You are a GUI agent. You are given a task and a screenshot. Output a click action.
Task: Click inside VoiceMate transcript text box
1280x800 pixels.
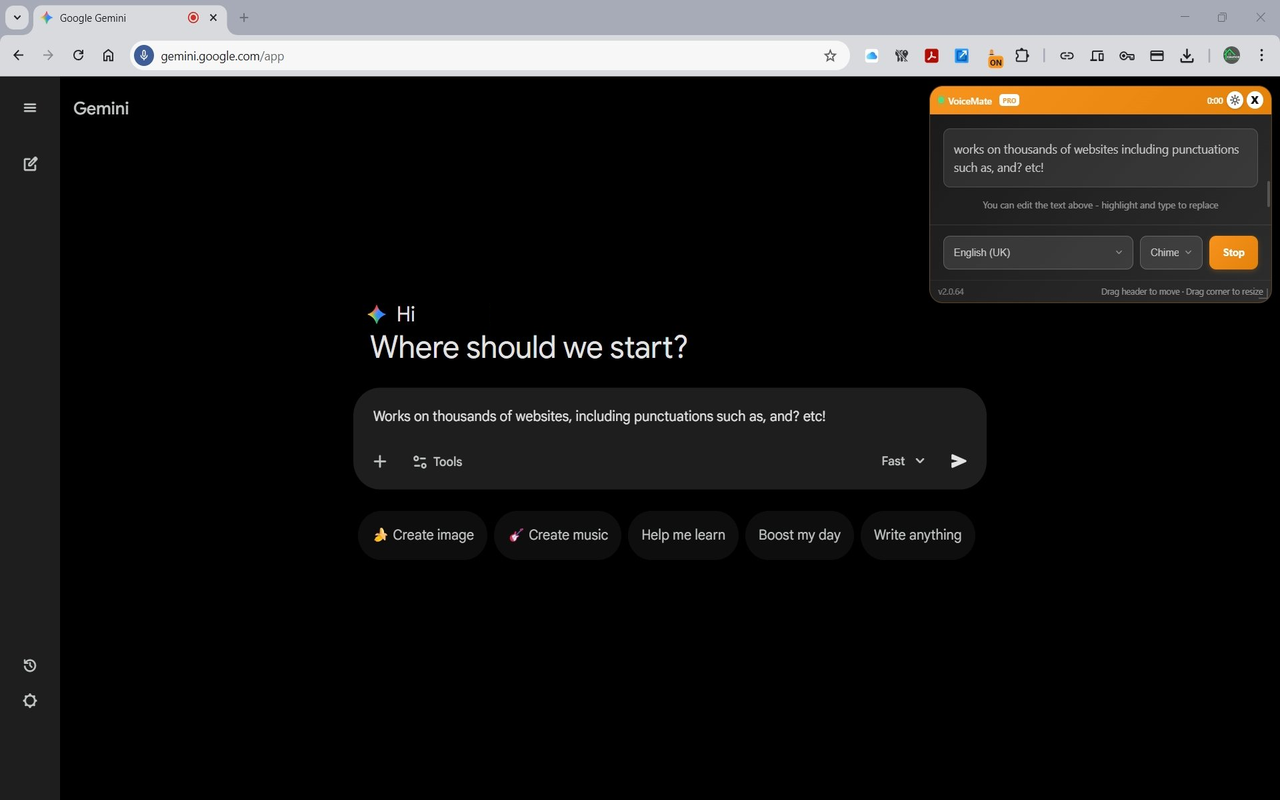click(x=1100, y=158)
